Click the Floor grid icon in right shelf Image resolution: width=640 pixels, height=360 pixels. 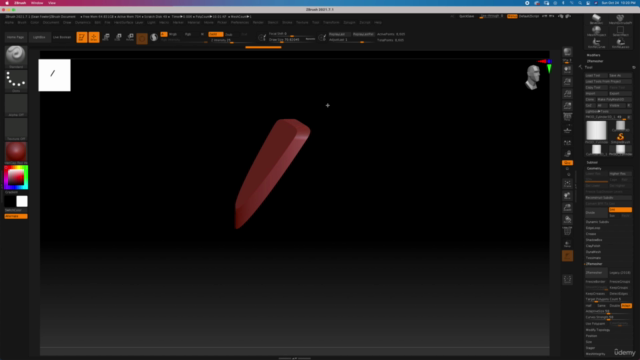[567, 130]
